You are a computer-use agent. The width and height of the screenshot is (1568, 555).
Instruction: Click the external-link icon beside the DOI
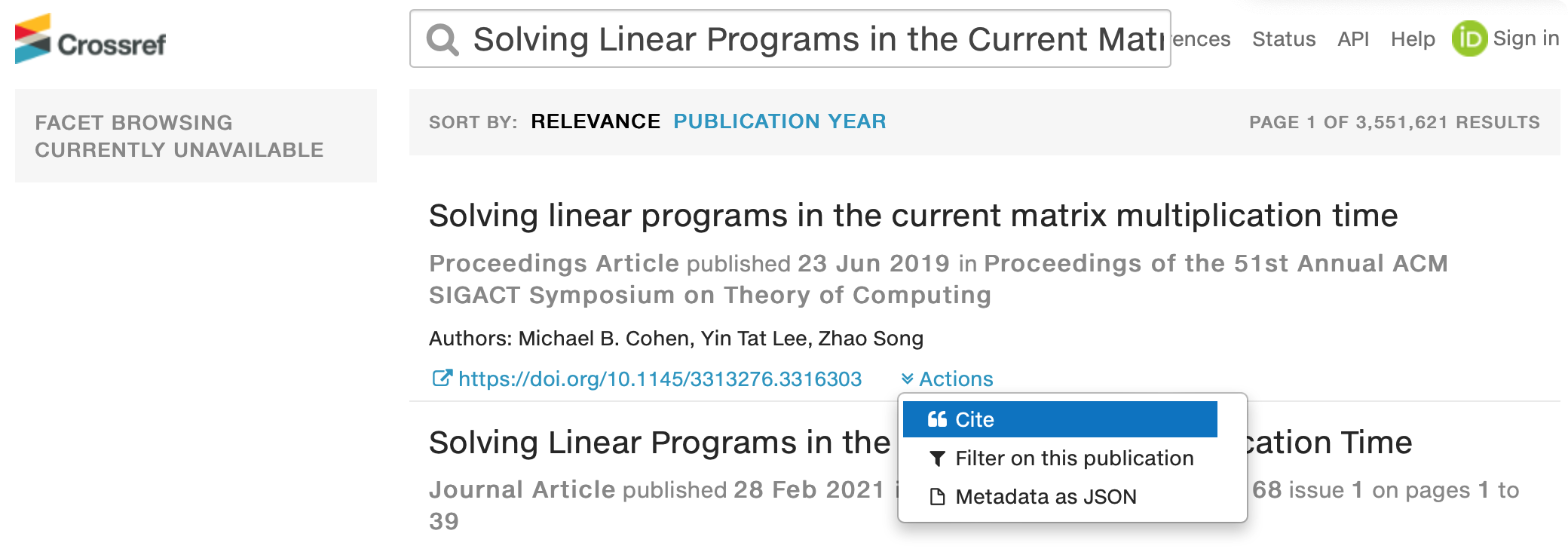[442, 378]
